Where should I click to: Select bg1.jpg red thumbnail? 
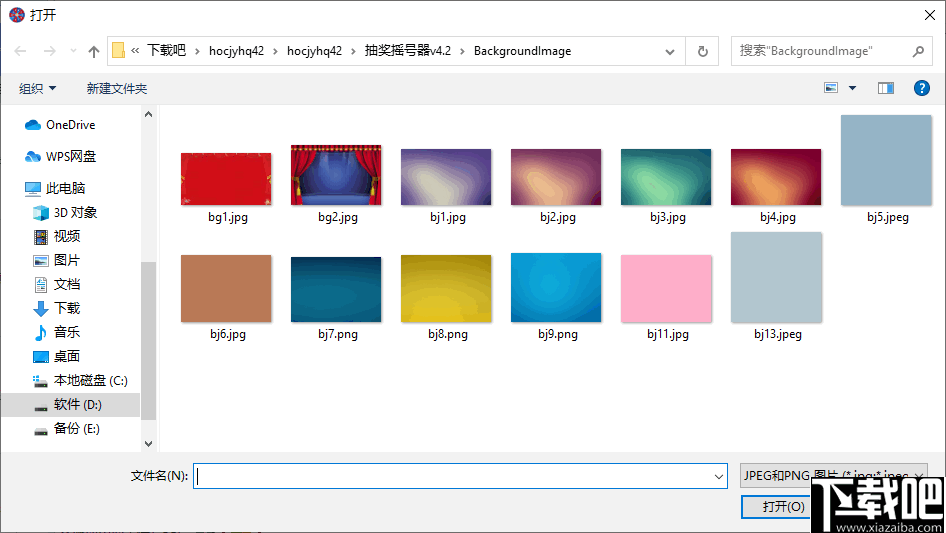coord(226,179)
